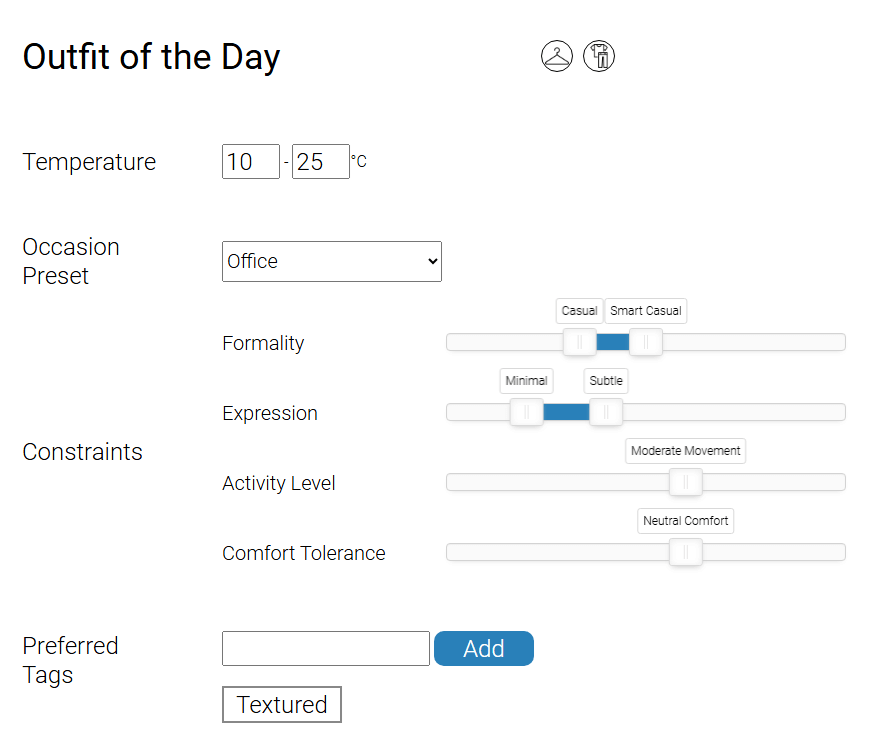The width and height of the screenshot is (870, 756).
Task: Click the Add button for preferred tags
Action: [x=484, y=648]
